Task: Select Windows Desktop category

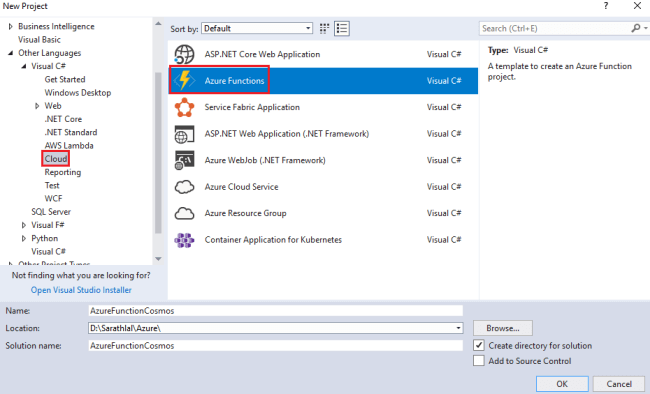Action: click(78, 92)
